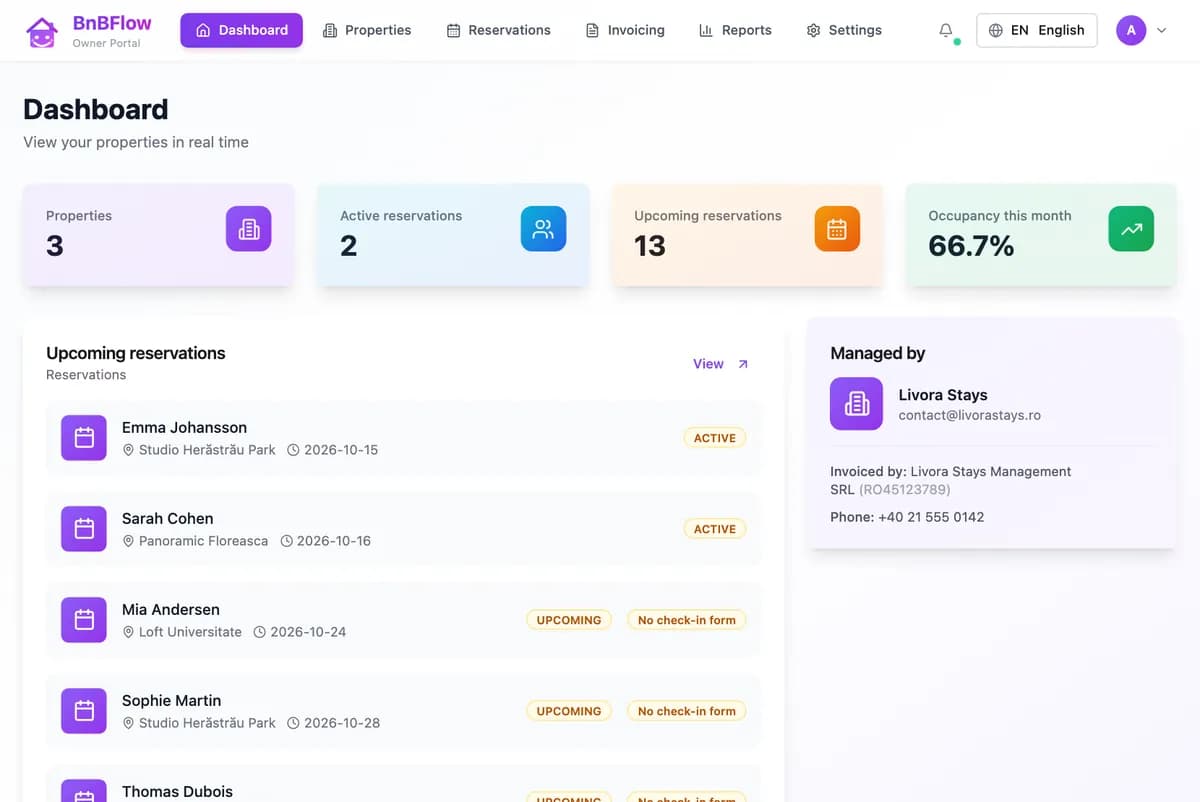Expand the account menu chevron
This screenshot has width=1200, height=802.
coord(1161,30)
